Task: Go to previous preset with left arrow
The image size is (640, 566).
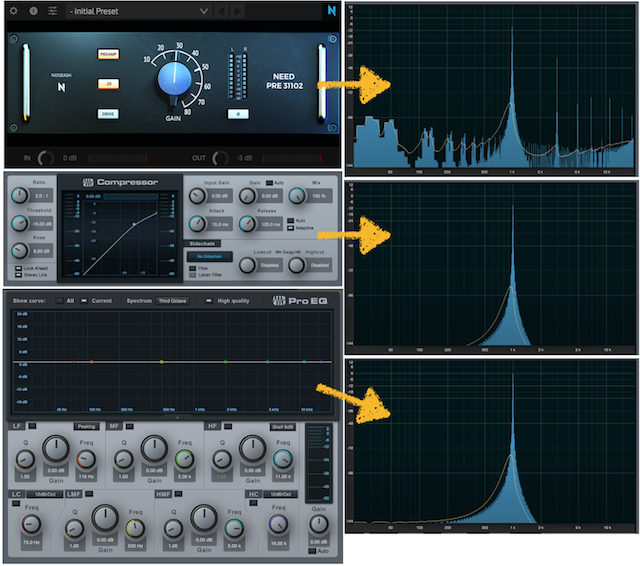Action: 221,11
